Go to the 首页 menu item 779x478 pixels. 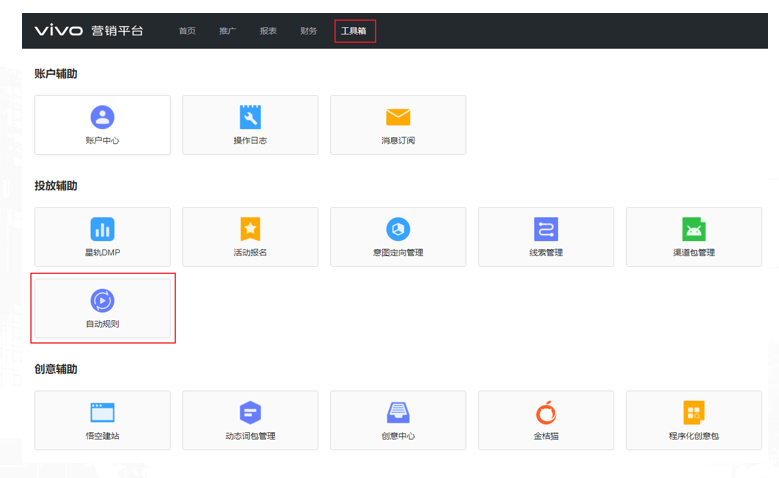187,31
